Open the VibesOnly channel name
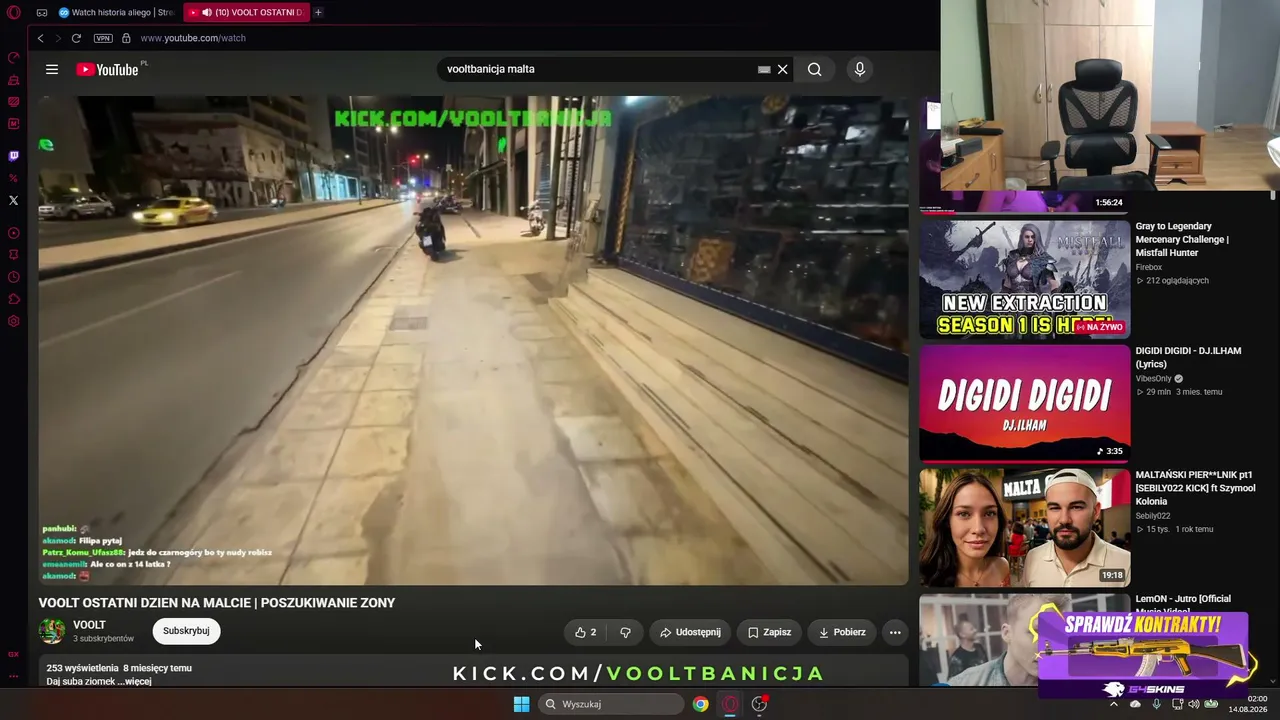 click(1153, 379)
